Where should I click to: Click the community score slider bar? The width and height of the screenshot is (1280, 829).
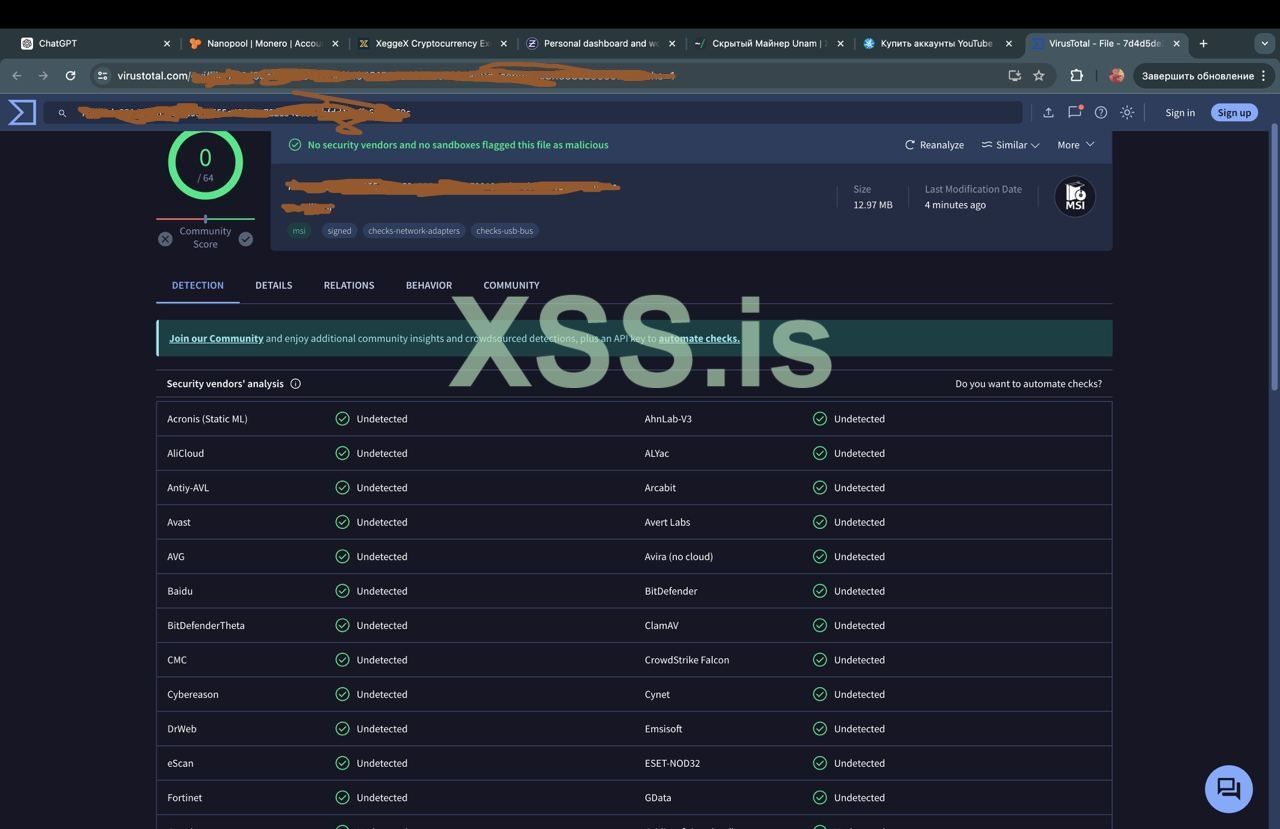tap(205, 218)
